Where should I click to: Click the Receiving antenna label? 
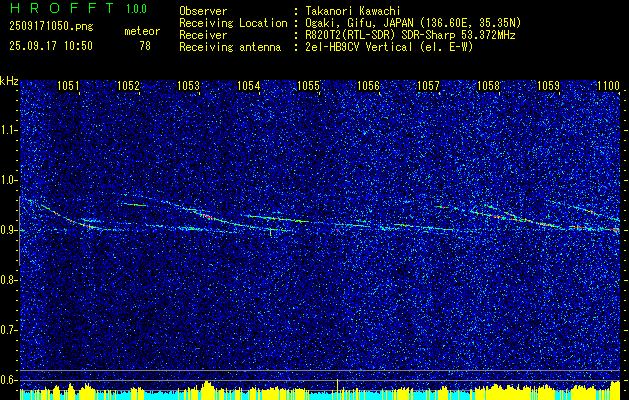pos(230,47)
